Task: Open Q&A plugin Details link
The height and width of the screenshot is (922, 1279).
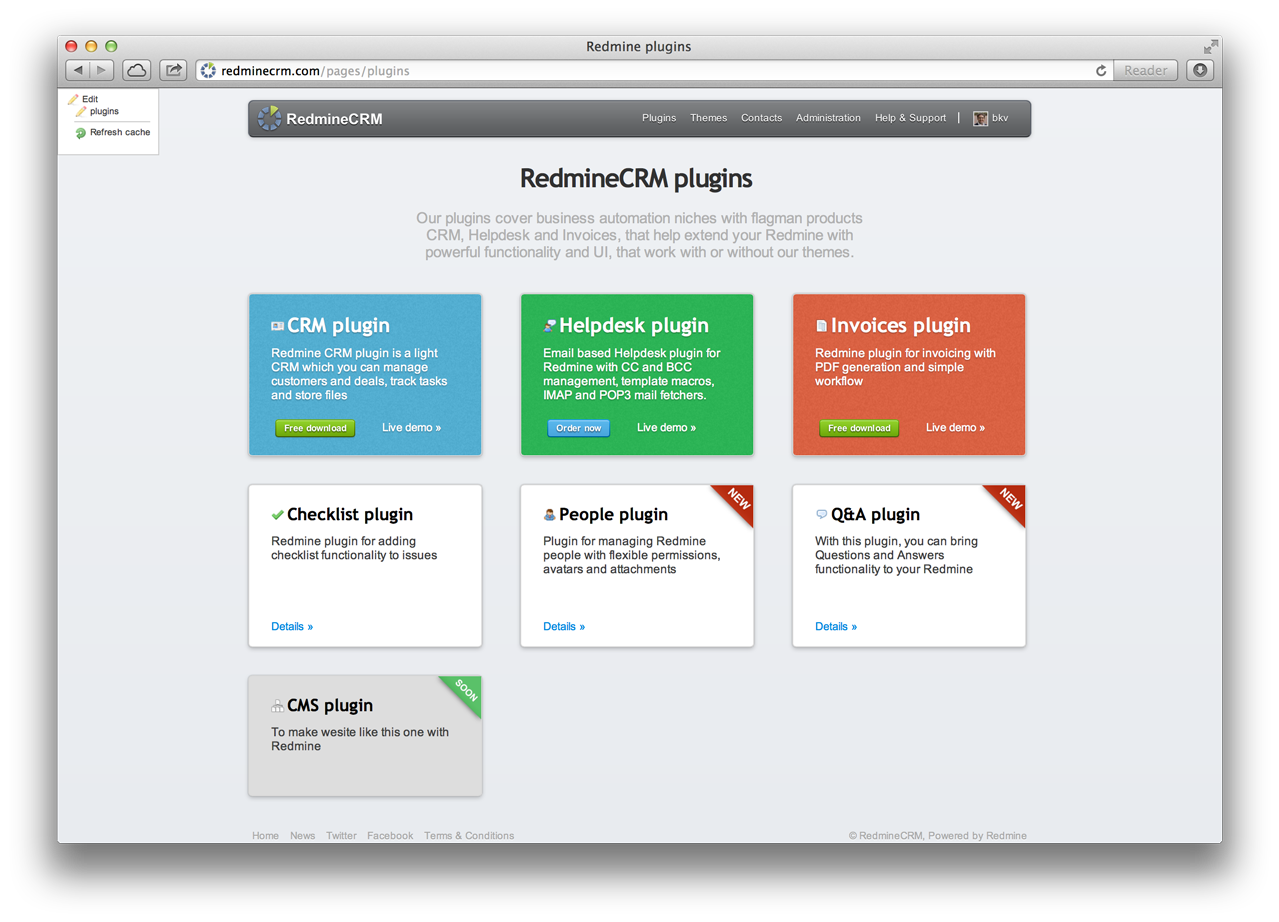Action: point(836,627)
